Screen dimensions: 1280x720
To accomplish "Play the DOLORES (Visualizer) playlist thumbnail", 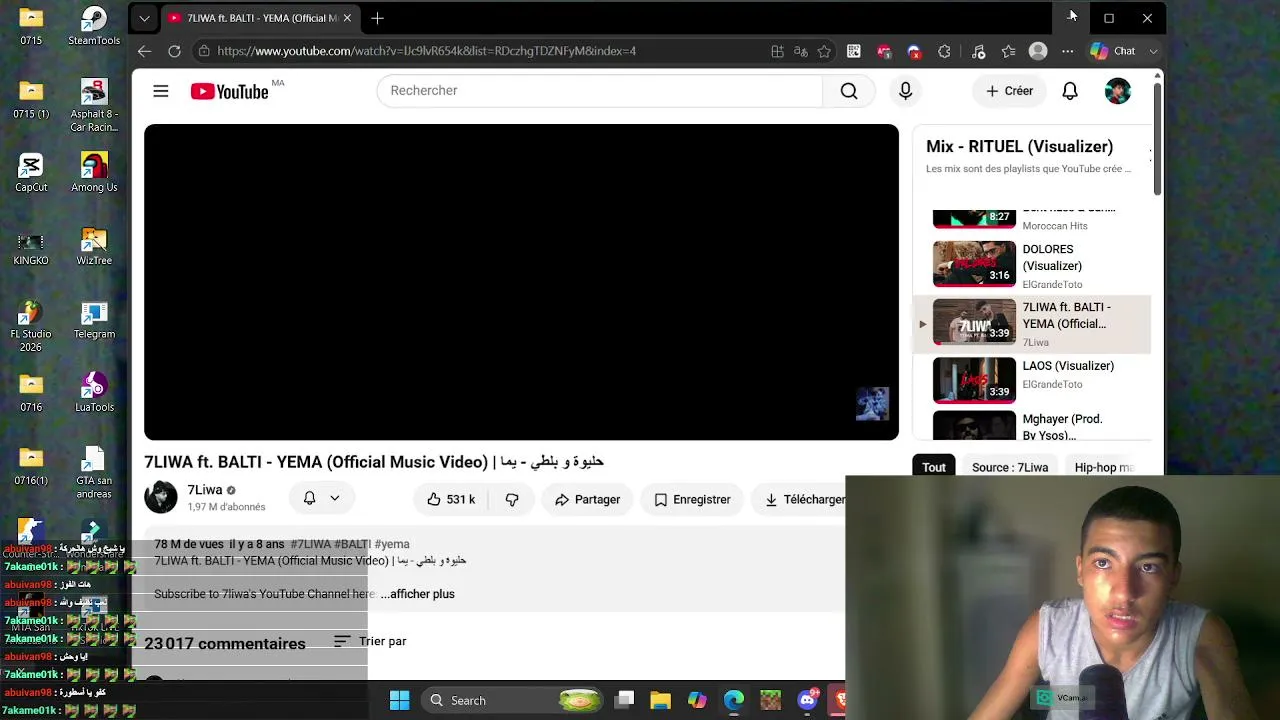I will click(x=974, y=264).
